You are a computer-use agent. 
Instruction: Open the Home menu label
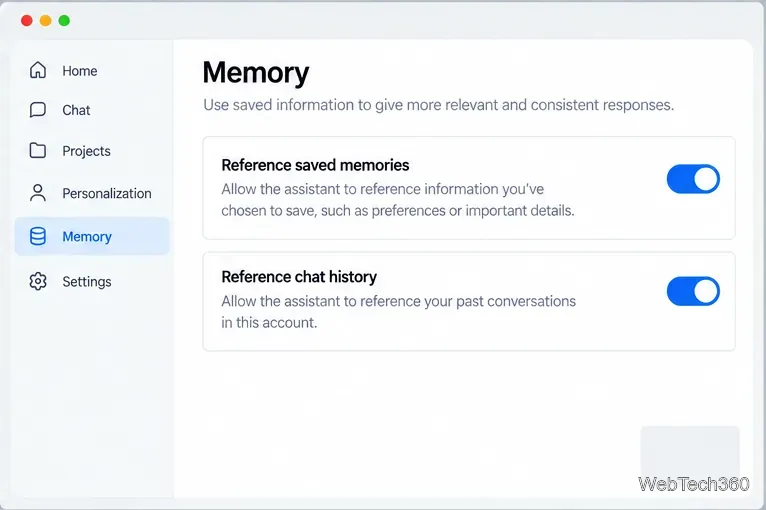click(x=80, y=71)
